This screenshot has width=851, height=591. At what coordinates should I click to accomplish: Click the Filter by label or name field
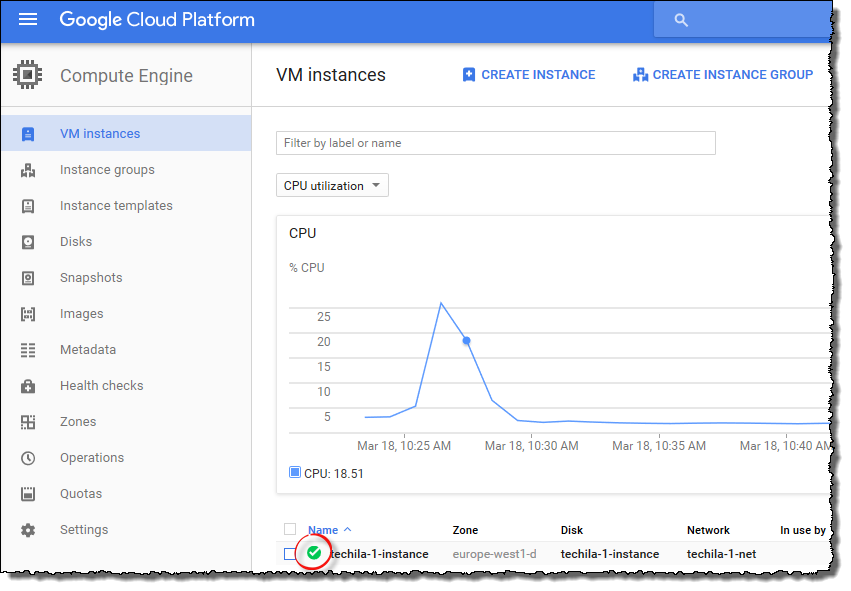[495, 143]
